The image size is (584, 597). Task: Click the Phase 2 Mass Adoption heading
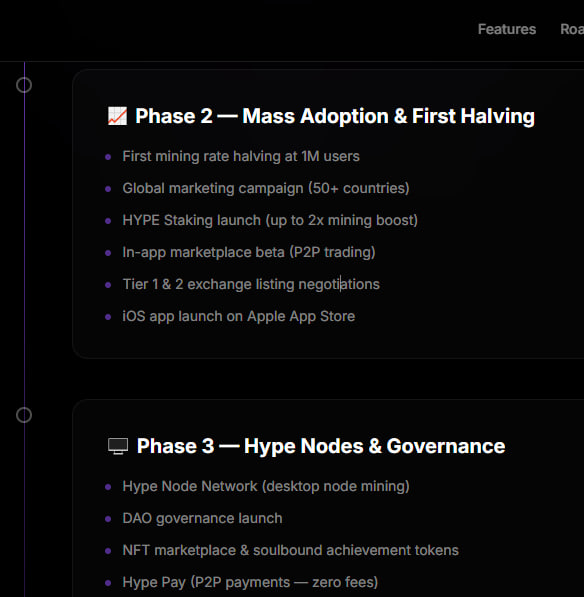(x=335, y=116)
